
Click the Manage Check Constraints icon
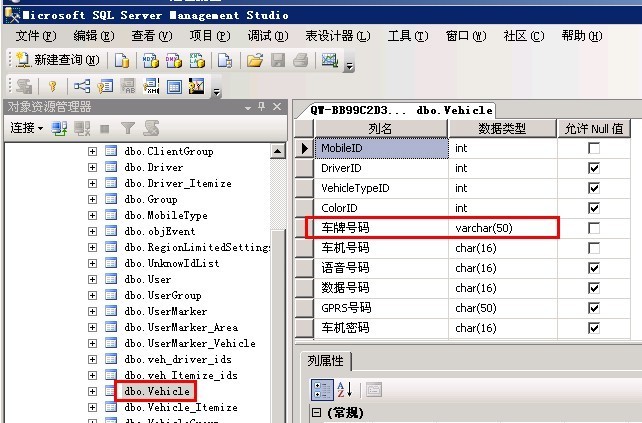[x=174, y=87]
